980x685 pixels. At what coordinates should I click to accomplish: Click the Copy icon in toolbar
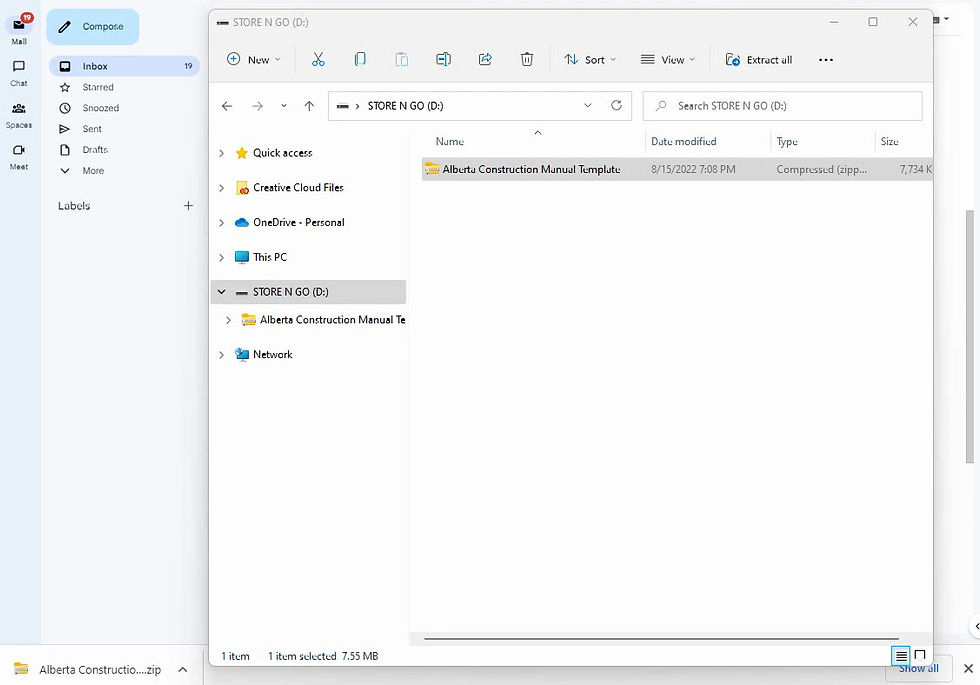pyautogui.click(x=360, y=59)
